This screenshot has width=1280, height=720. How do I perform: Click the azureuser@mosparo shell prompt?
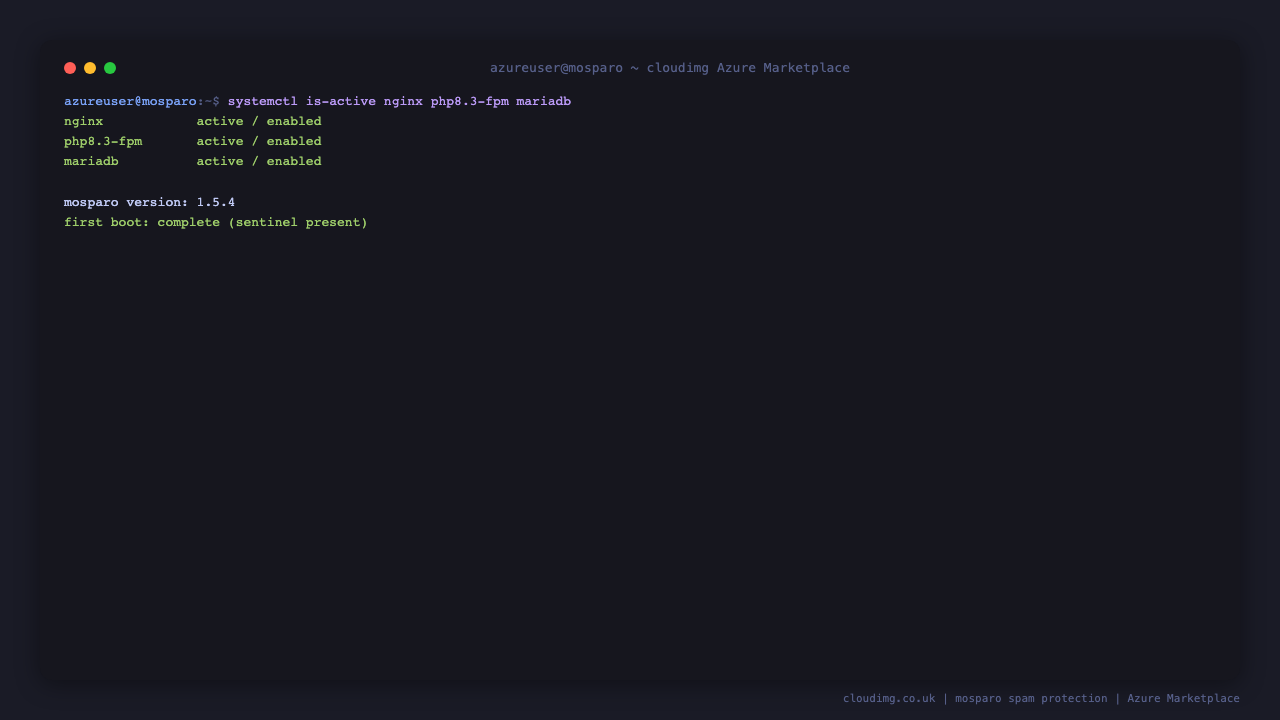click(x=142, y=101)
